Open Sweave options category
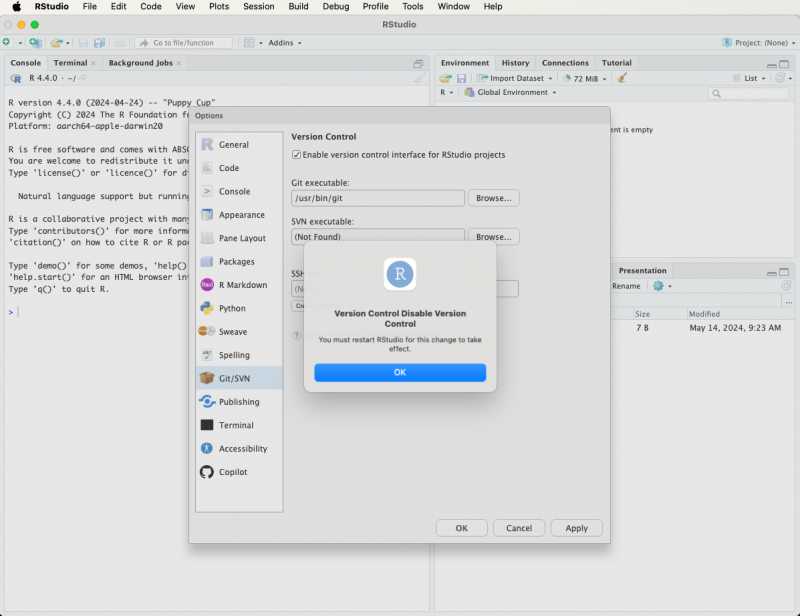Viewport: 800px width, 616px height. pos(239,332)
